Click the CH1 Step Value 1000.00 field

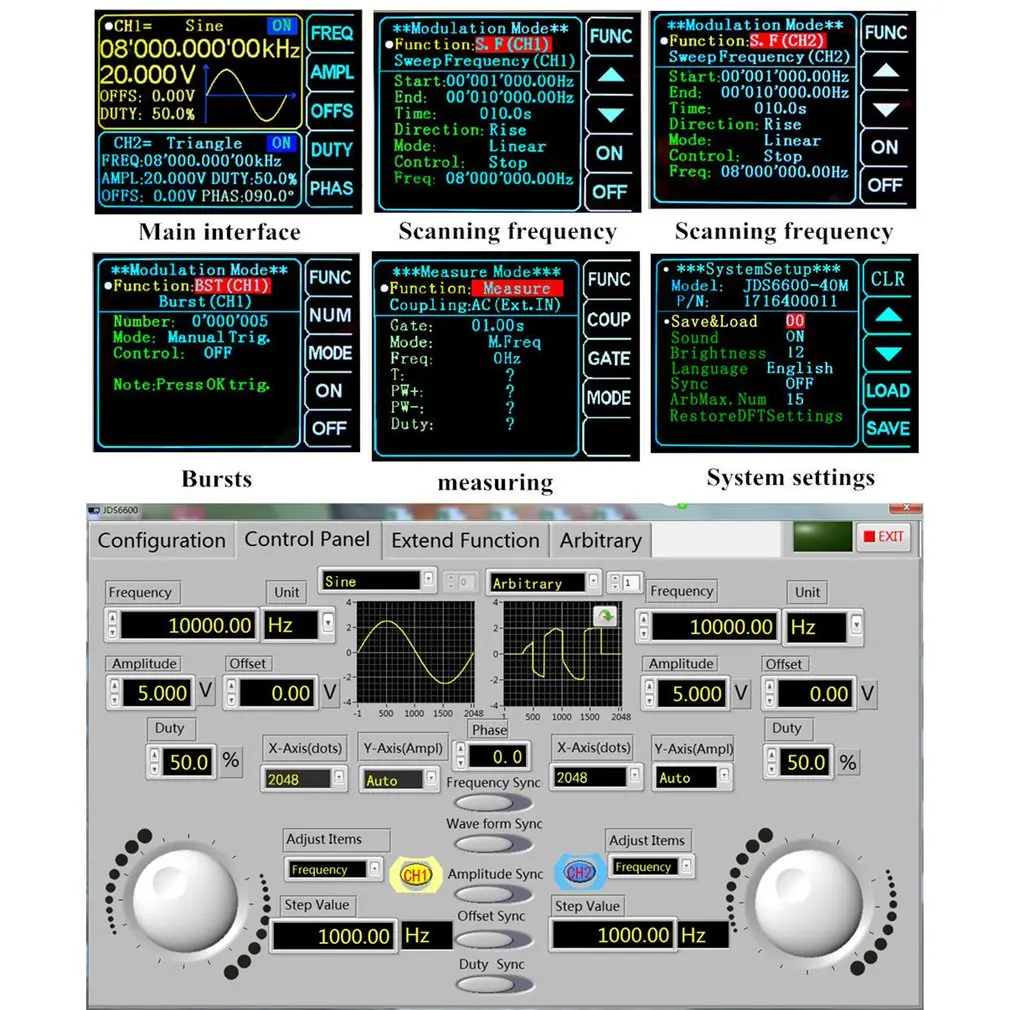tap(333, 936)
